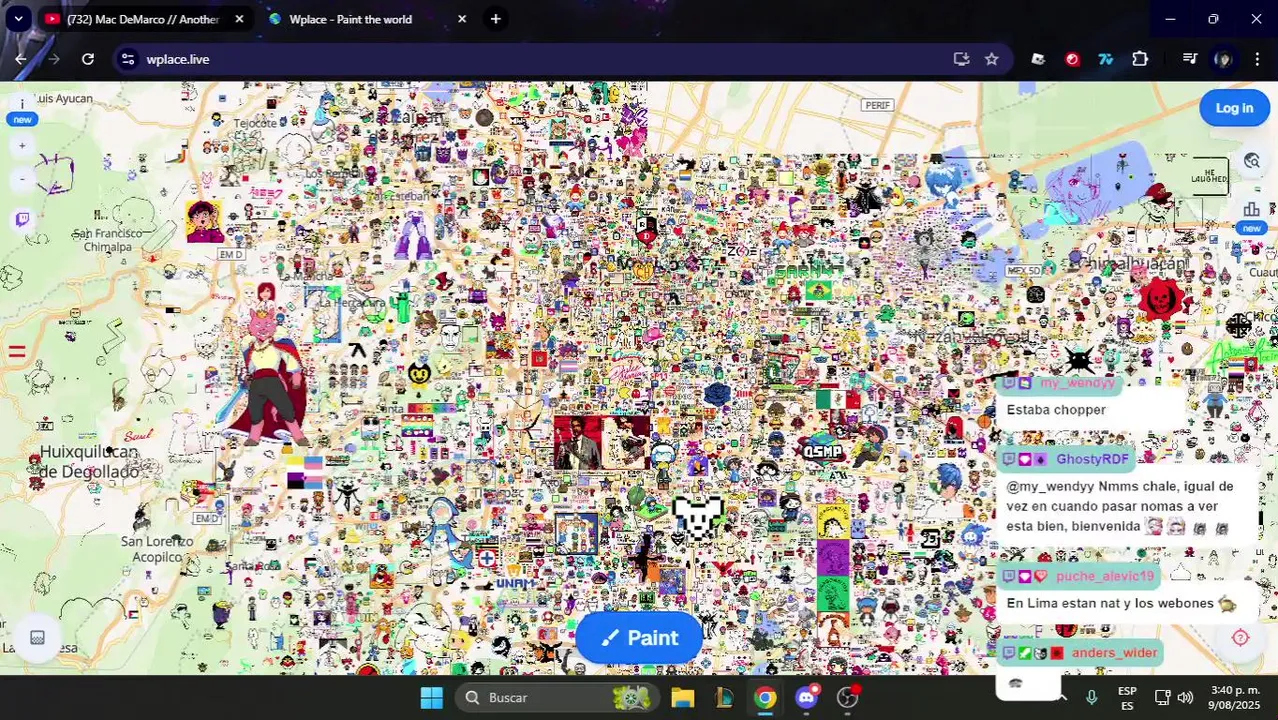The height and width of the screenshot is (720, 1278).
Task: Close the Mac DeMarco YouTube tab
Action: pyautogui.click(x=239, y=19)
